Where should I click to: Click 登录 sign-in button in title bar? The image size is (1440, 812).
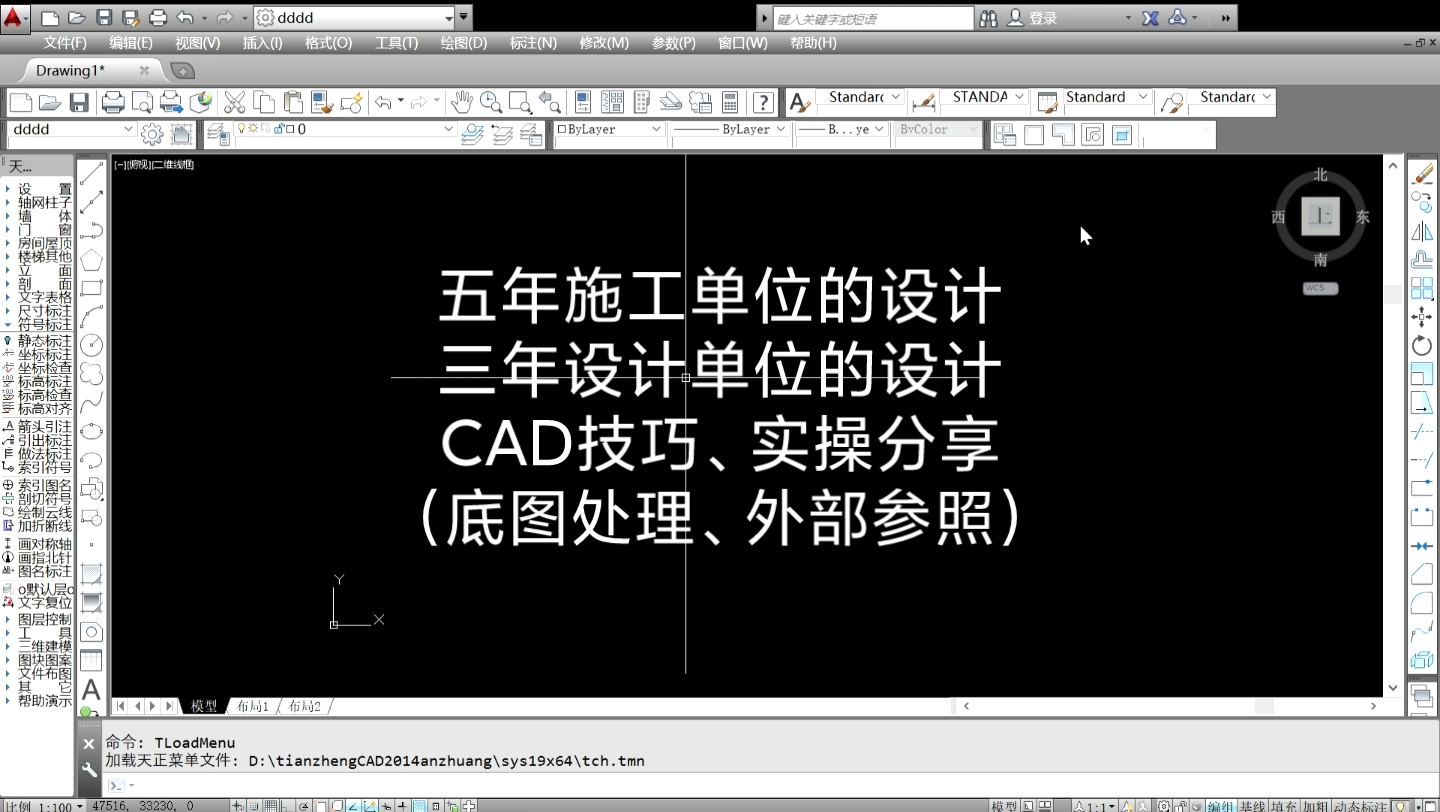(1033, 18)
